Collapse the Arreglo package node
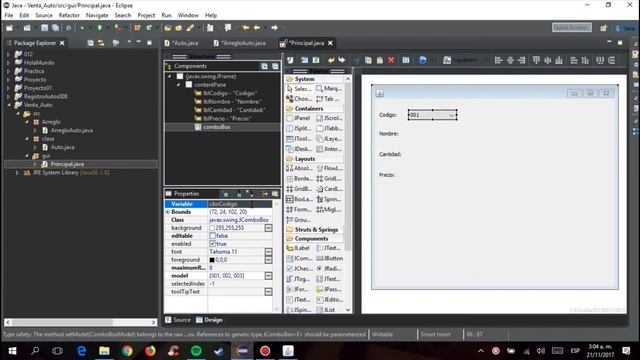The image size is (640, 360). [27, 122]
